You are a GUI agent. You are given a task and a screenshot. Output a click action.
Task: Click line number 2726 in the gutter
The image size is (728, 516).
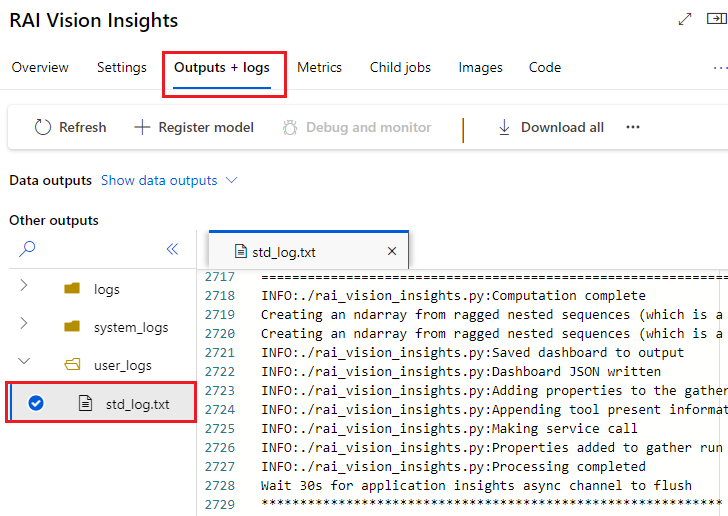pyautogui.click(x=220, y=447)
